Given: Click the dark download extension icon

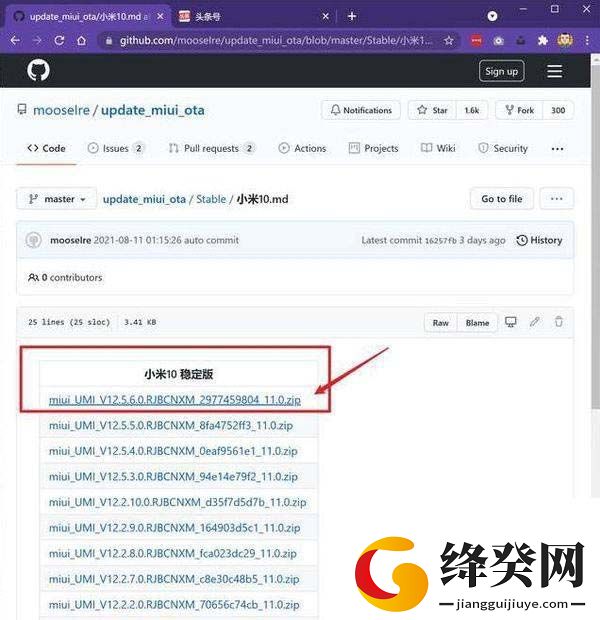Looking at the screenshot, I should (x=521, y=40).
